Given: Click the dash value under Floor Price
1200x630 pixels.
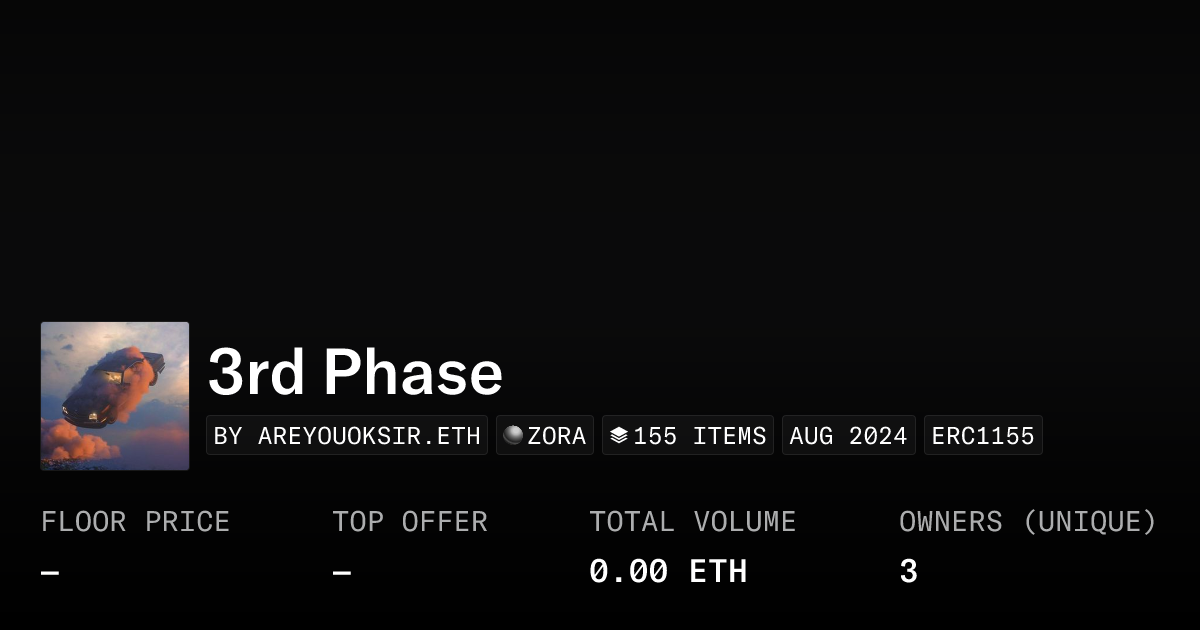Looking at the screenshot, I should point(50,573).
